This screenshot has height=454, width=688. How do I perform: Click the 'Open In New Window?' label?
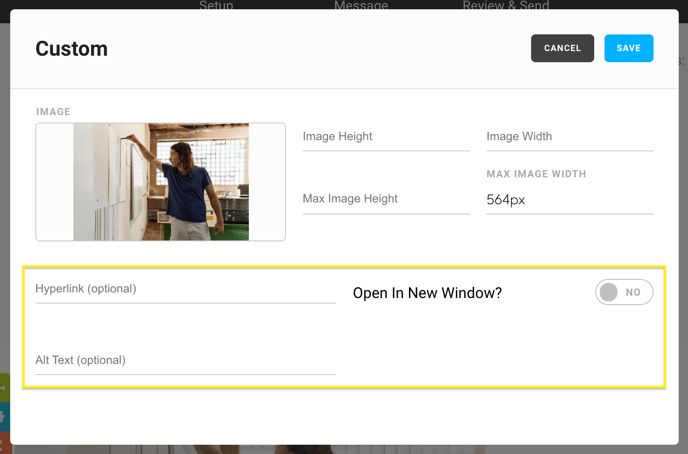[x=427, y=293]
